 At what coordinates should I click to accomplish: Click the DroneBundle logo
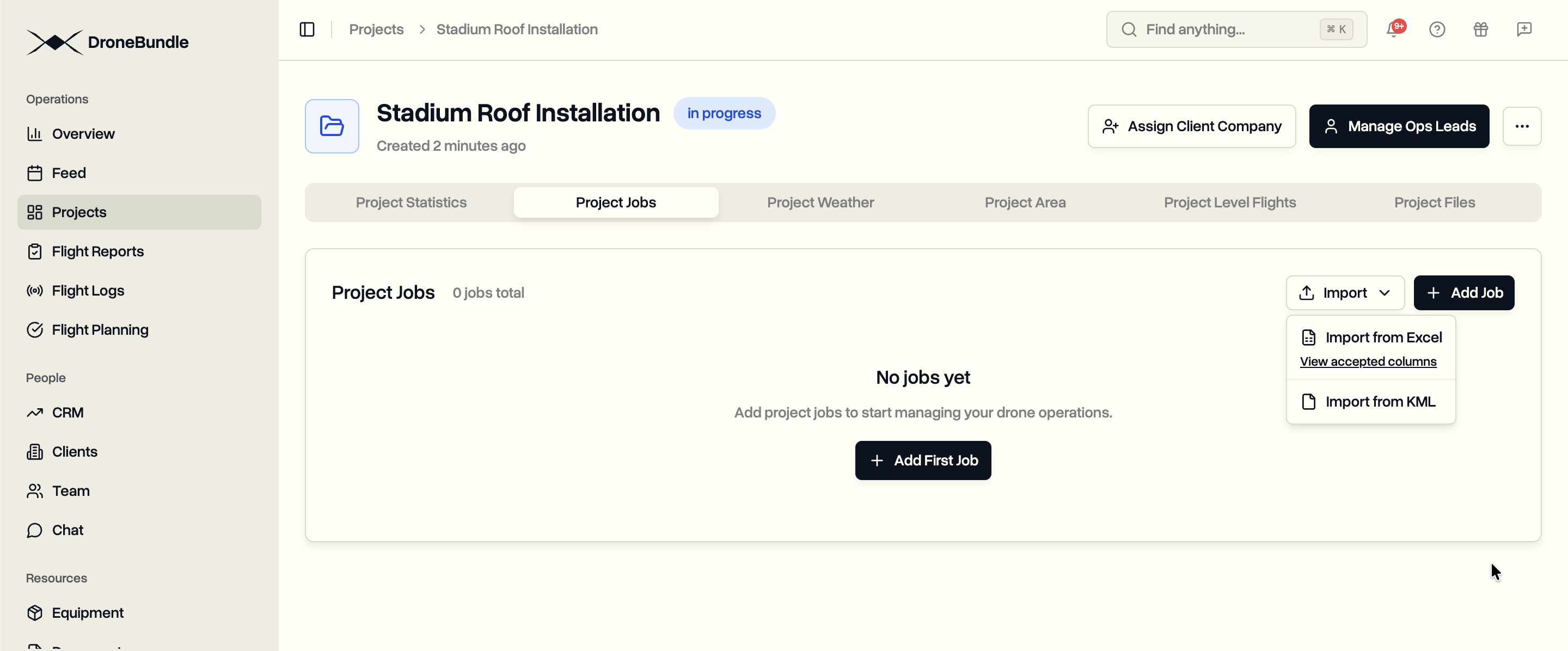click(107, 42)
